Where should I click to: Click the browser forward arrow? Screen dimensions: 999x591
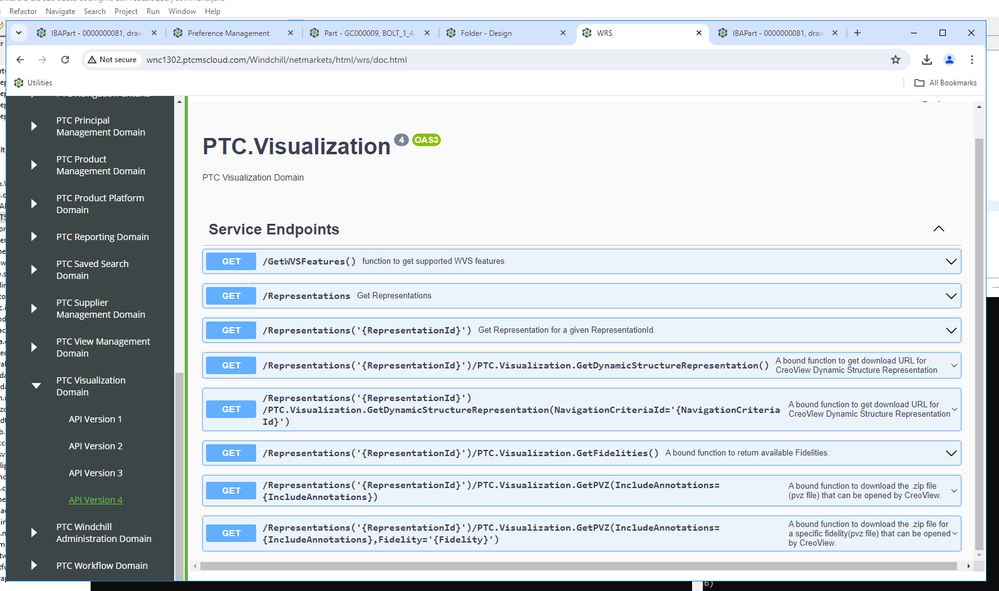(43, 60)
